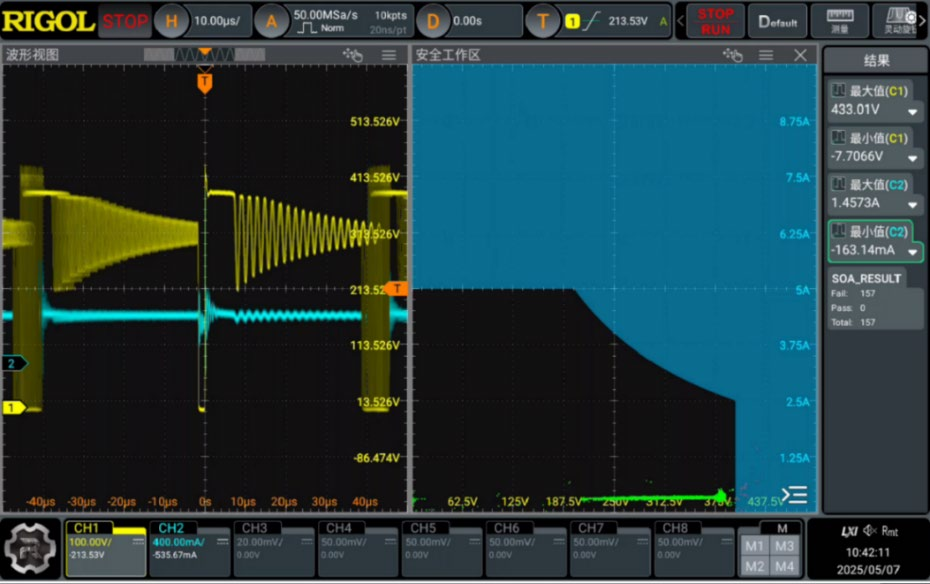Select the orange trigger position marker T
Image resolution: width=930 pixels, height=584 pixels.
(205, 82)
